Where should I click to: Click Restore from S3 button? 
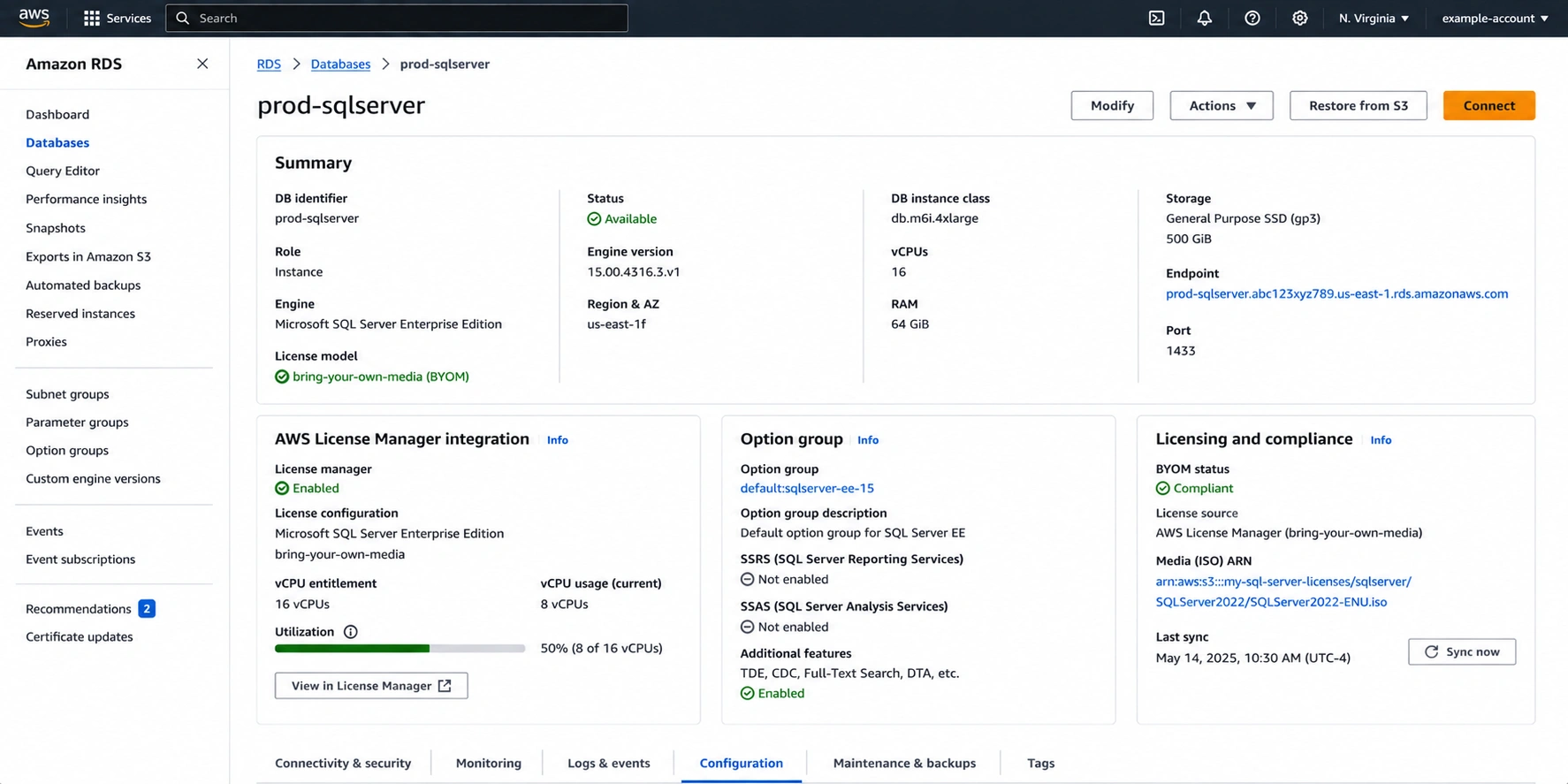[1358, 105]
